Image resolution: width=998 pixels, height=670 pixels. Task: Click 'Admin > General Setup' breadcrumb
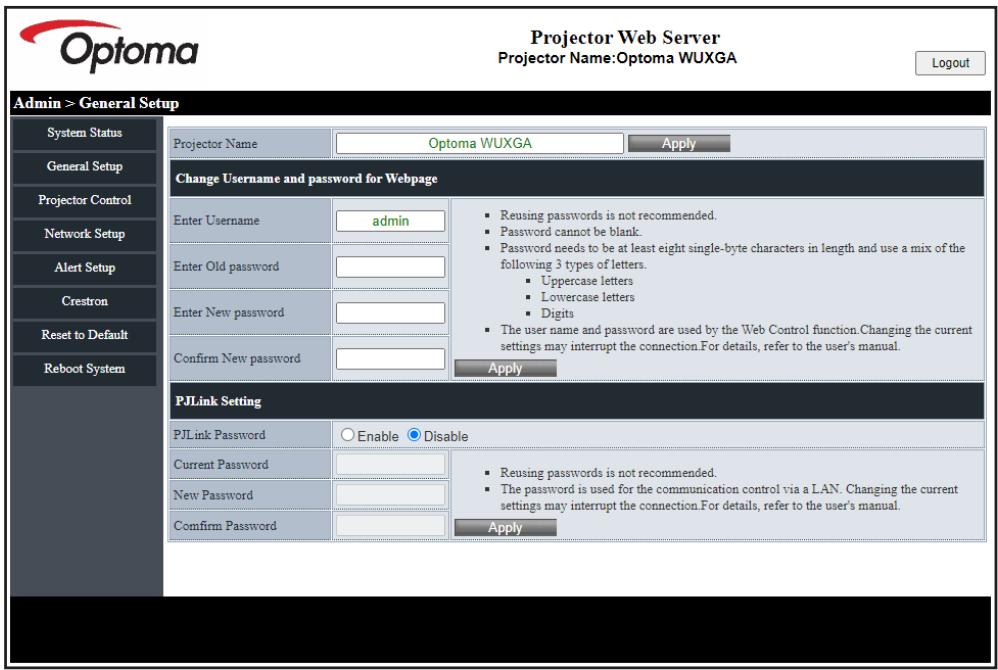click(x=96, y=103)
